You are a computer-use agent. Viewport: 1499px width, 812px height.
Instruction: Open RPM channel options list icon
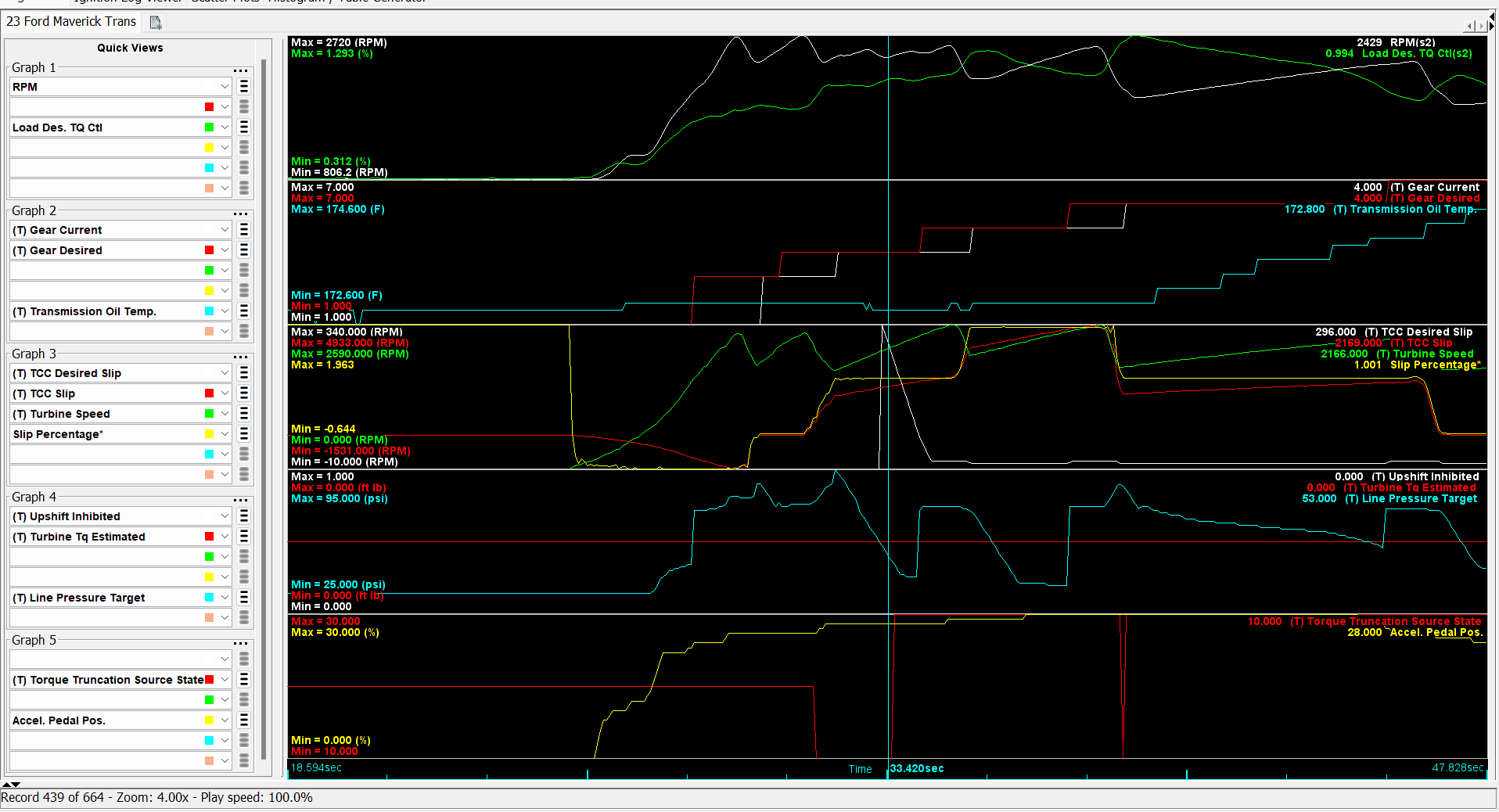click(x=244, y=87)
